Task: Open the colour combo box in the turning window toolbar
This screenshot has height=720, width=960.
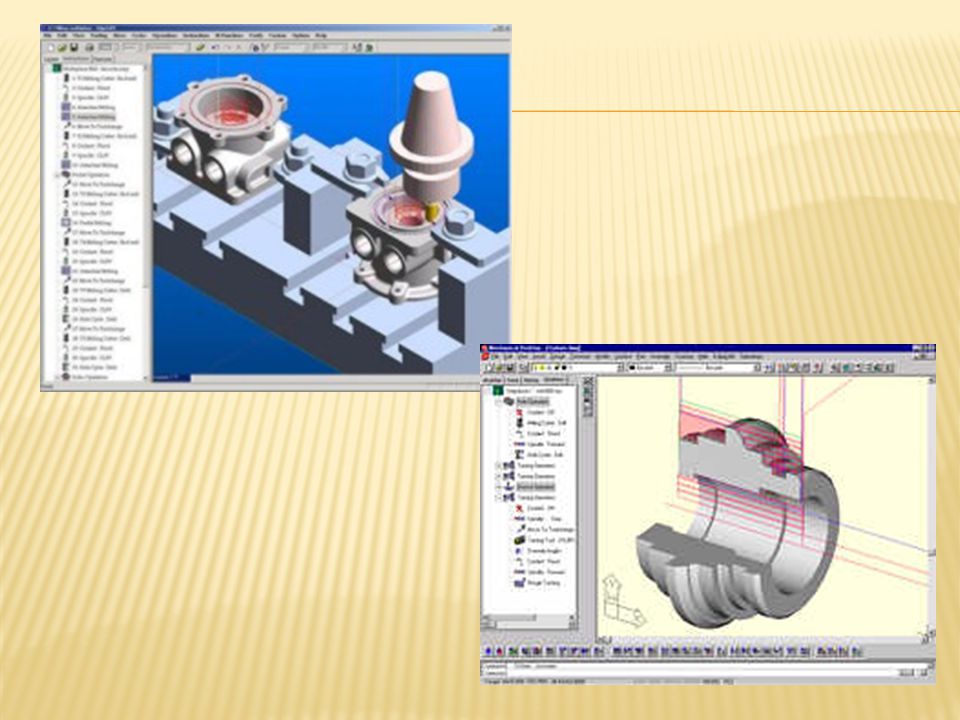Action: 650,368
